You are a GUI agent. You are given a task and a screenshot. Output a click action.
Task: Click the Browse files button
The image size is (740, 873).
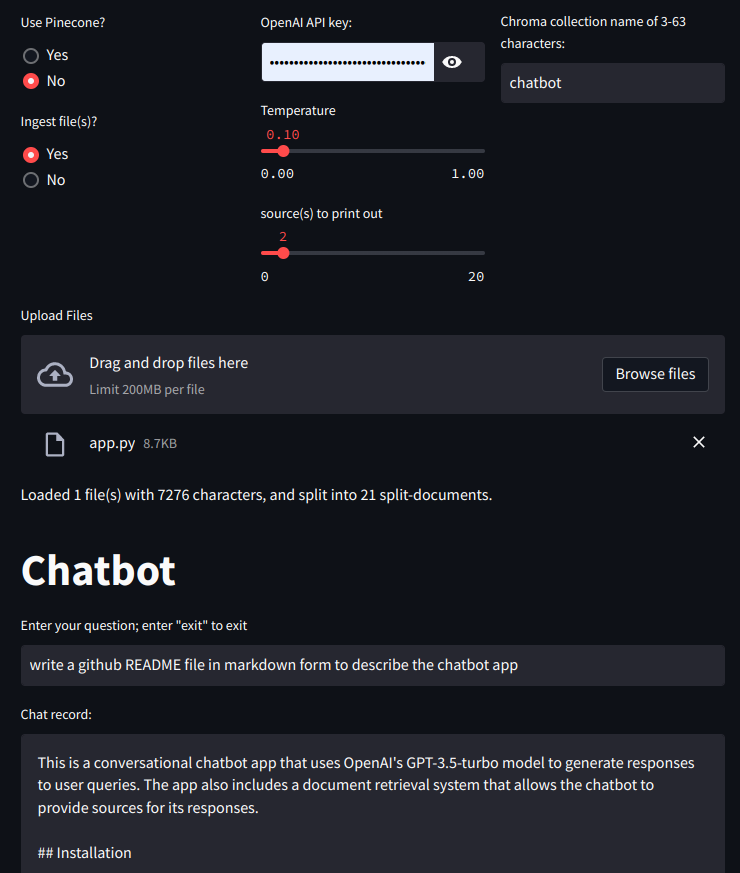pyautogui.click(x=655, y=374)
